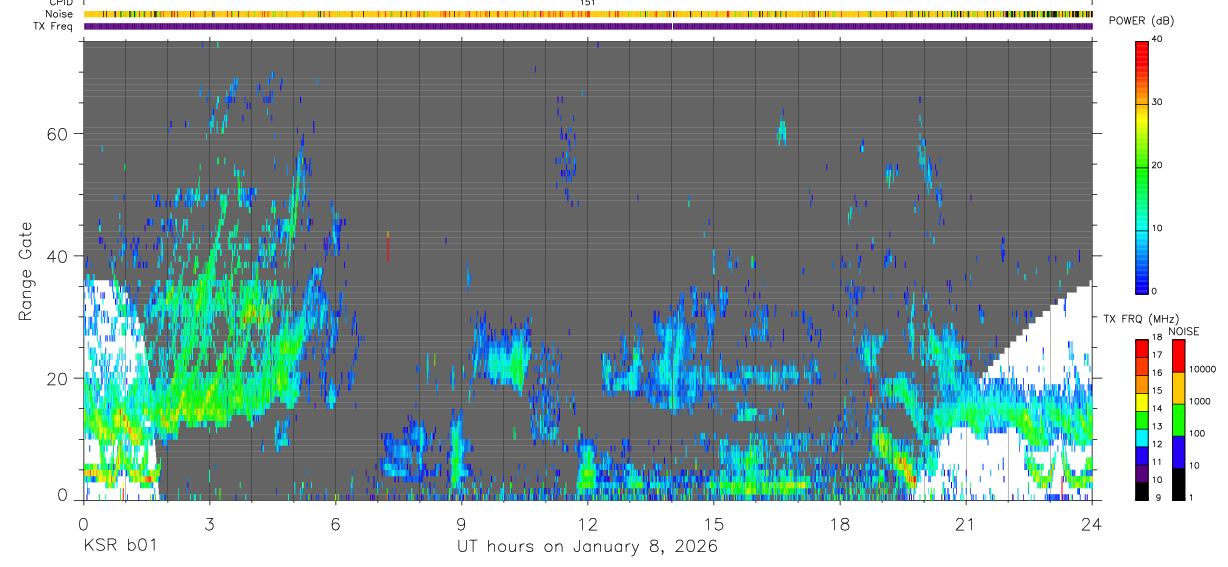Viewport: 1228px width, 567px height.
Task: Click the green 100–1000 swatch in NOISE legend
Action: click(x=1178, y=420)
